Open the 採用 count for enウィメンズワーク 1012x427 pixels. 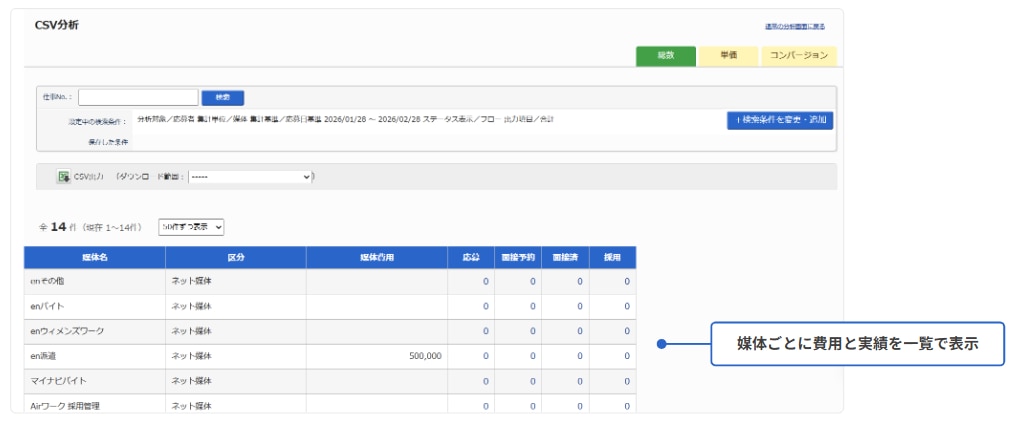pos(627,332)
